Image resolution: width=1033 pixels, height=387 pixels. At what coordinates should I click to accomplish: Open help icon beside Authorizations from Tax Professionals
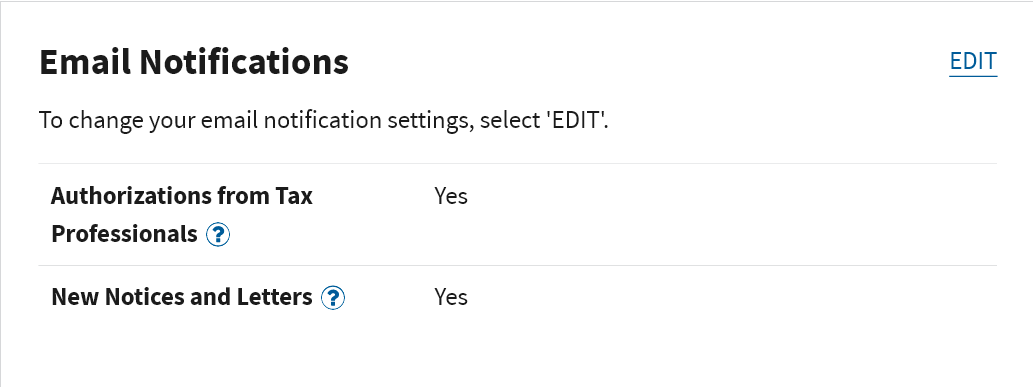pos(218,234)
